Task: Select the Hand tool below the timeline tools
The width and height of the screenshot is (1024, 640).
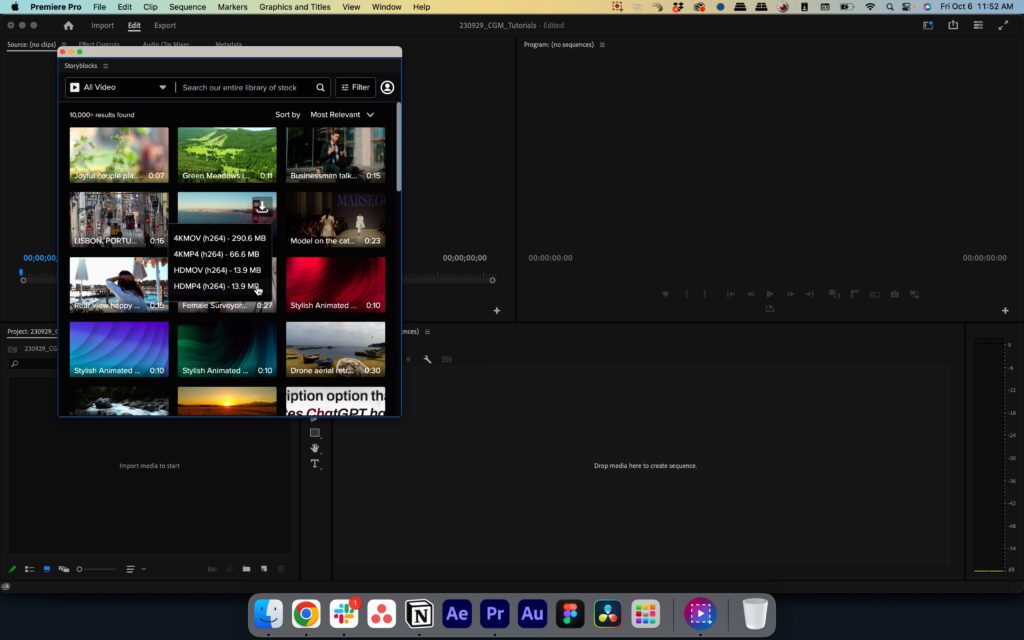Action: click(x=315, y=448)
